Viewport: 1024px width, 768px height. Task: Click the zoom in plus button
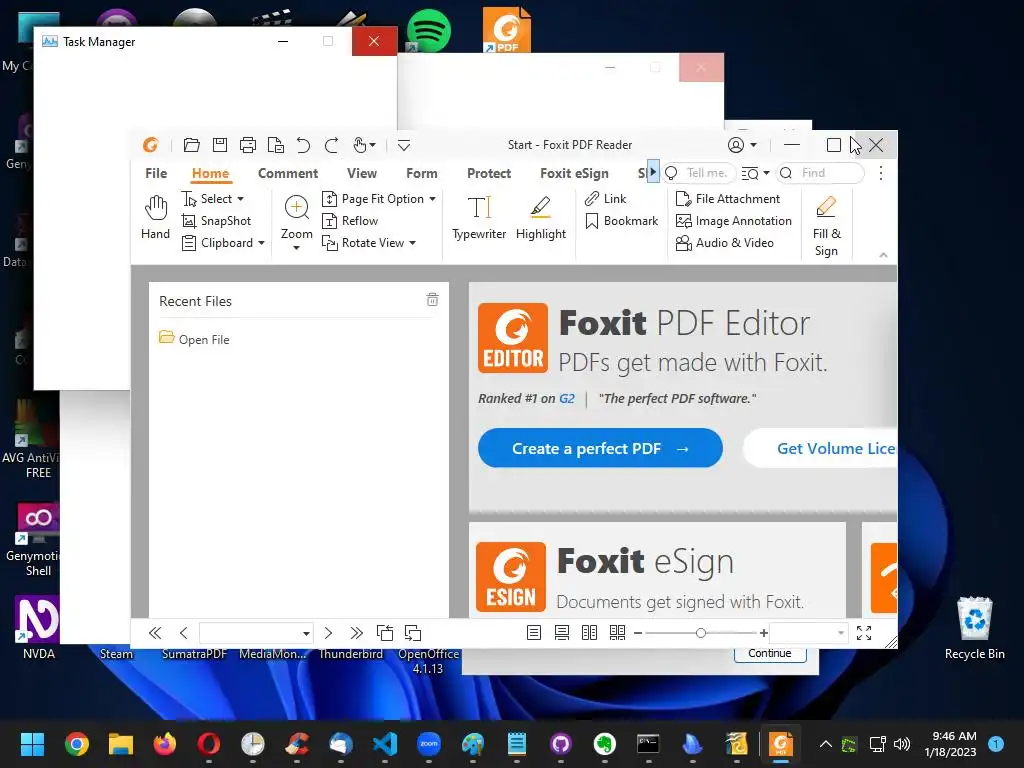pos(763,633)
